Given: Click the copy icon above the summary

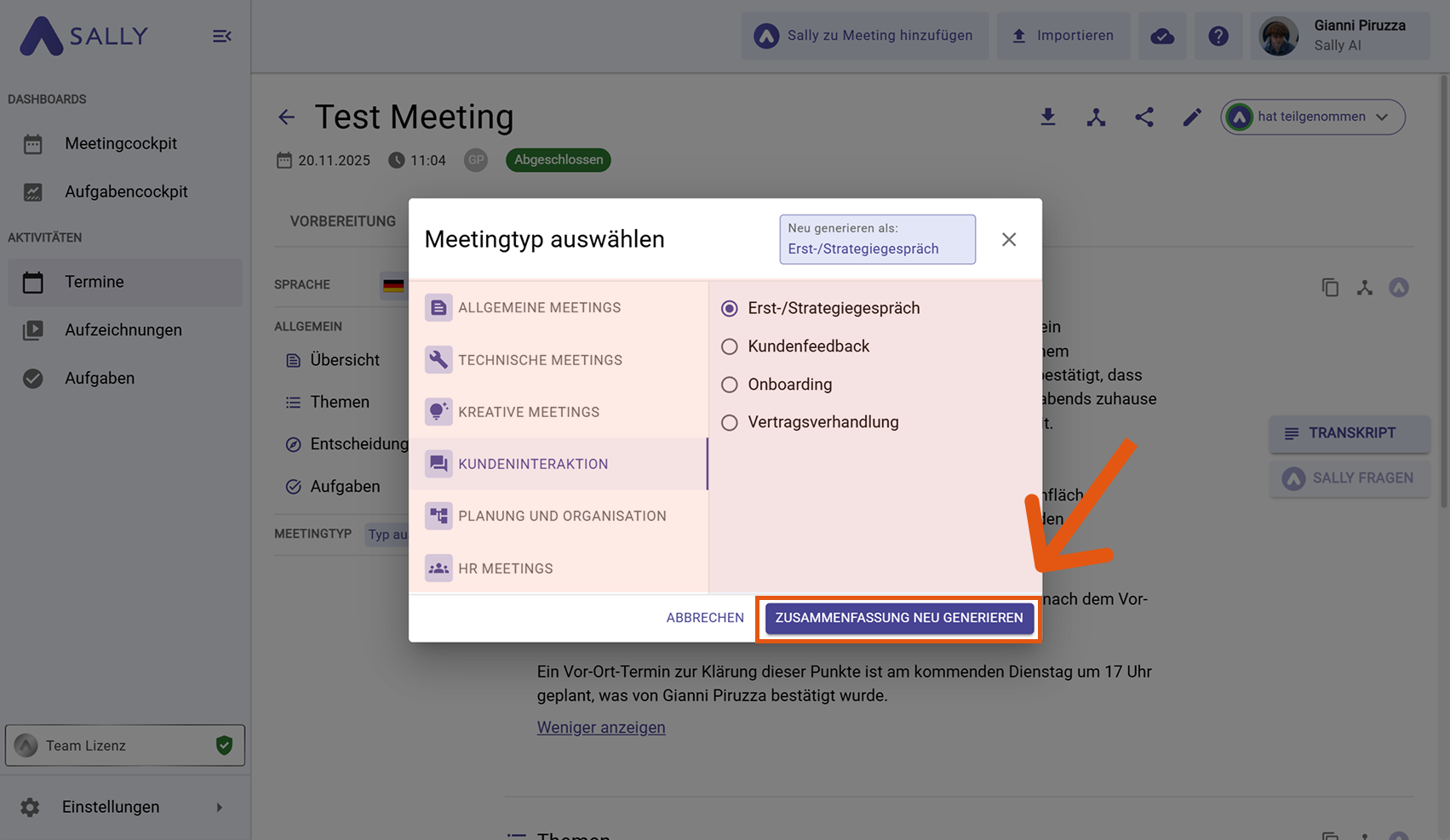Looking at the screenshot, I should (x=1330, y=288).
